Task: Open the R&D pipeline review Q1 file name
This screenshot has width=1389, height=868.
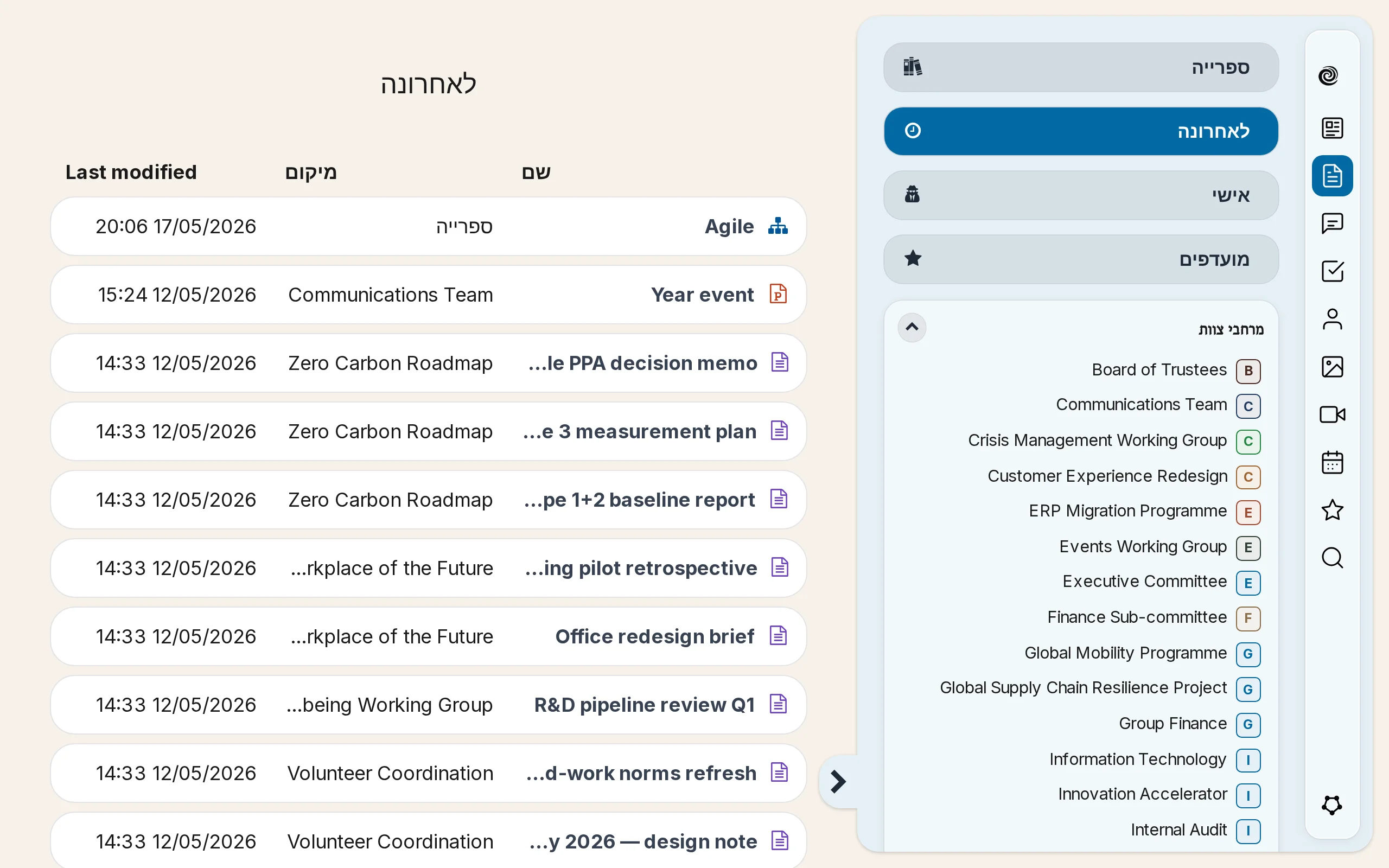Action: click(x=644, y=704)
